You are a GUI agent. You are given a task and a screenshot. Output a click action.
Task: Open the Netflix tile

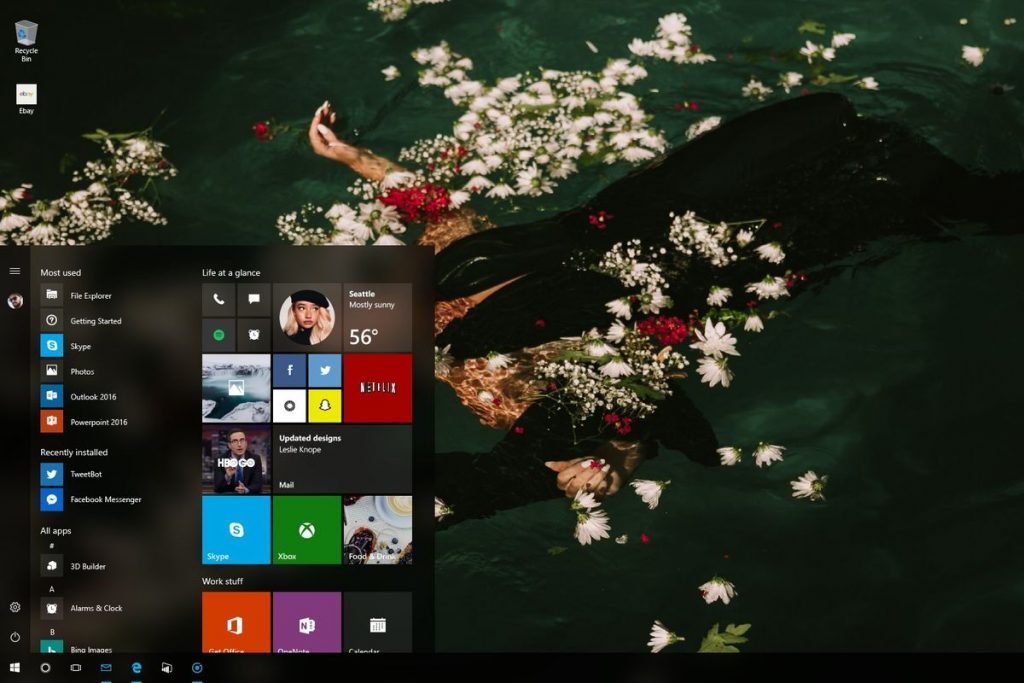coord(377,387)
